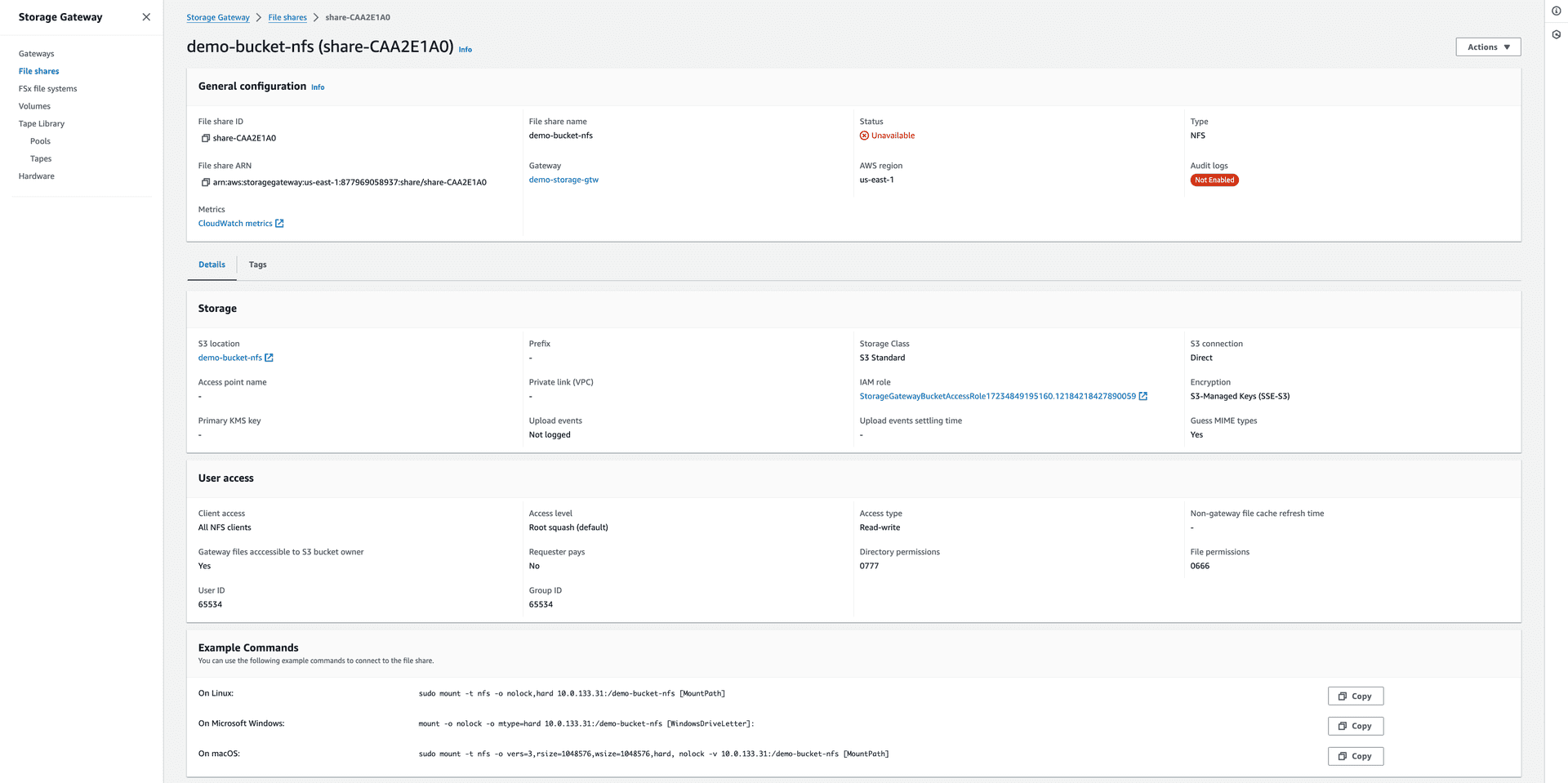
Task: Copy the macOS mount command
Action: (x=1355, y=756)
